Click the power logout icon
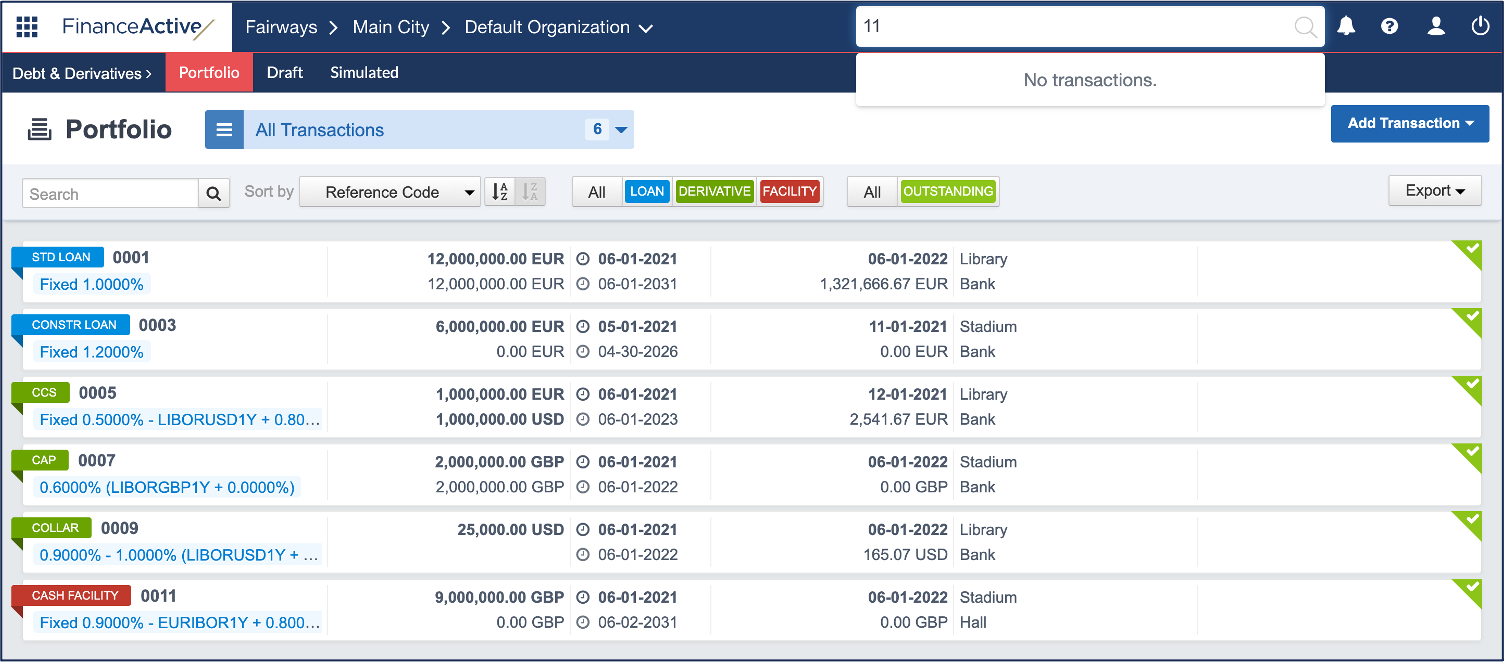Image resolution: width=1504 pixels, height=662 pixels. (x=1481, y=27)
